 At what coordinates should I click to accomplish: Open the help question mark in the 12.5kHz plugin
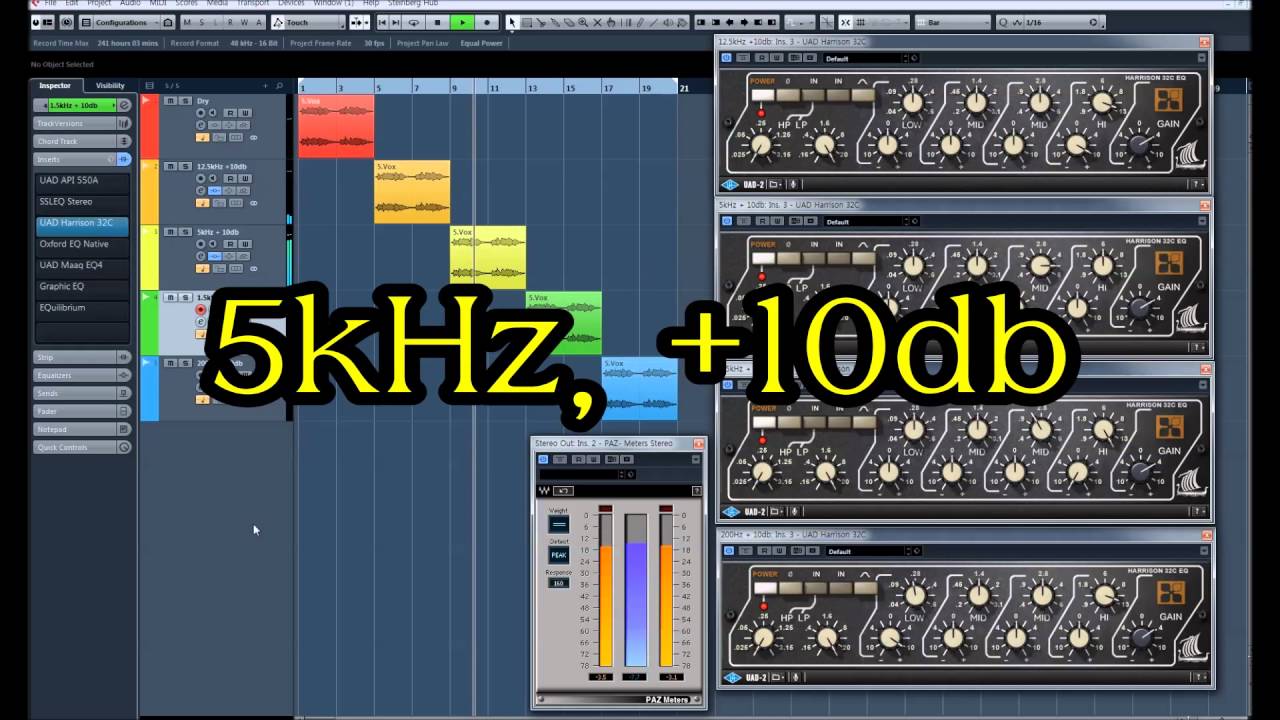pyautogui.click(x=1196, y=184)
